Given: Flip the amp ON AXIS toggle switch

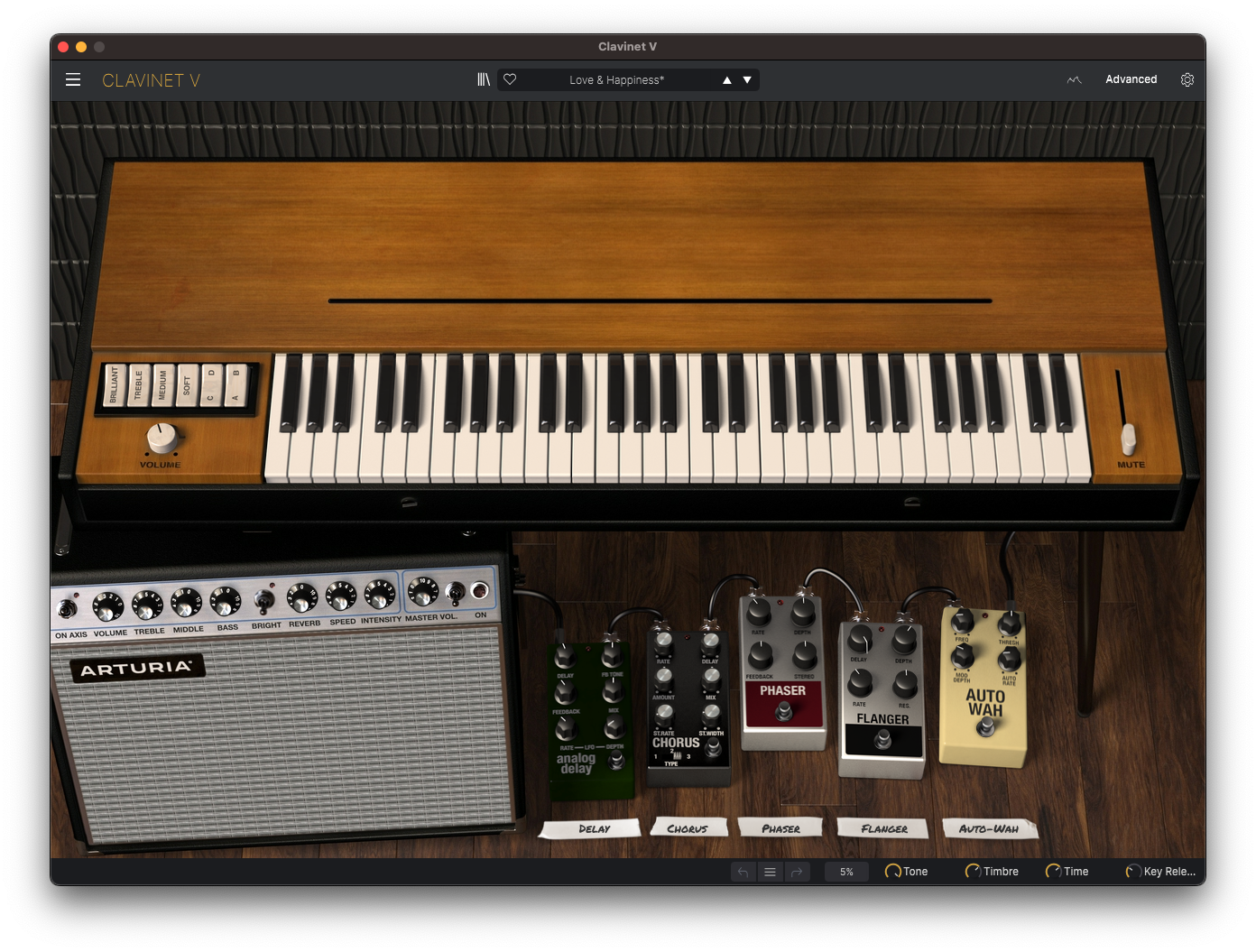Looking at the screenshot, I should coord(68,610).
